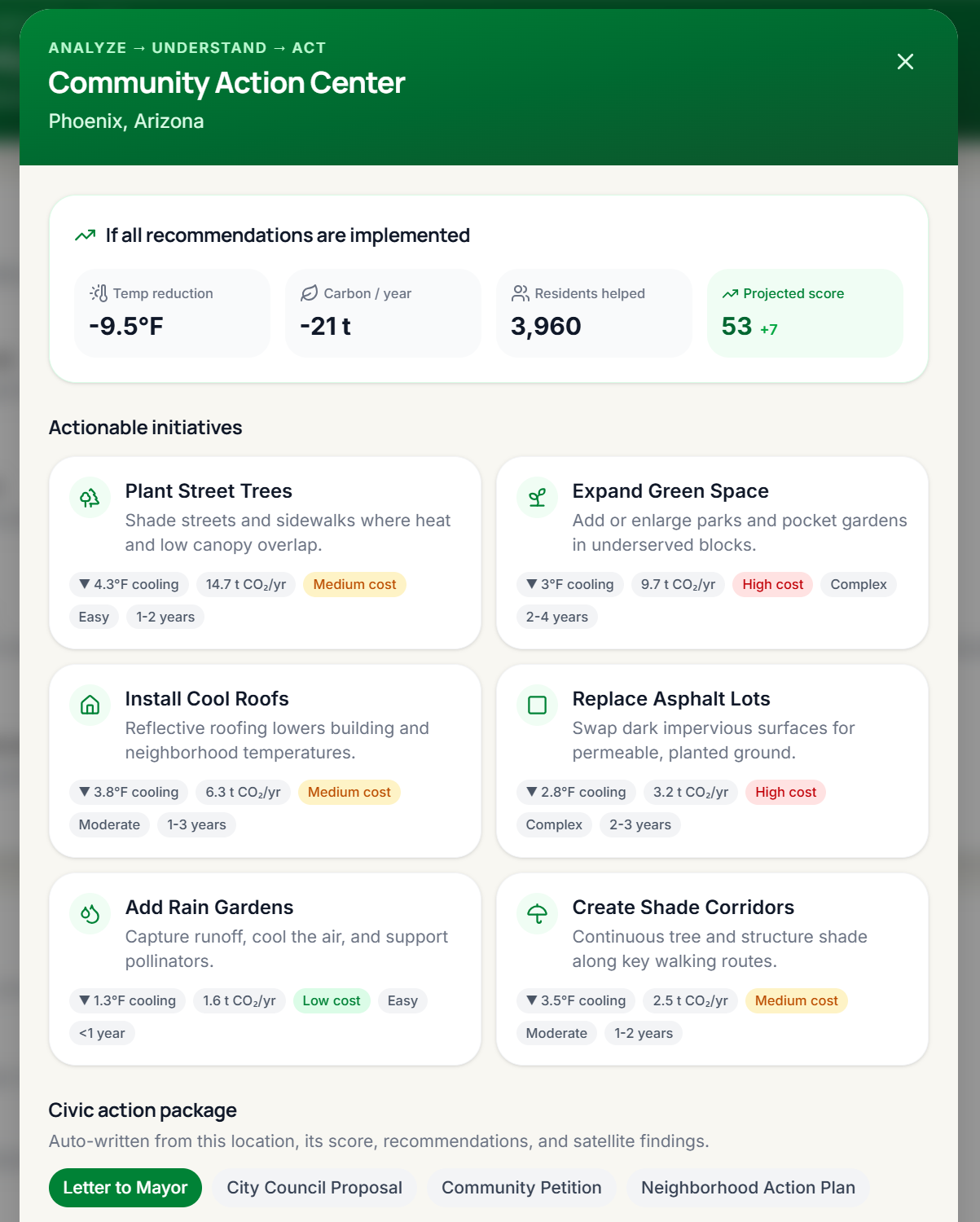Open the Community Petition tab
Image resolution: width=980 pixels, height=1222 pixels.
pos(521,1188)
